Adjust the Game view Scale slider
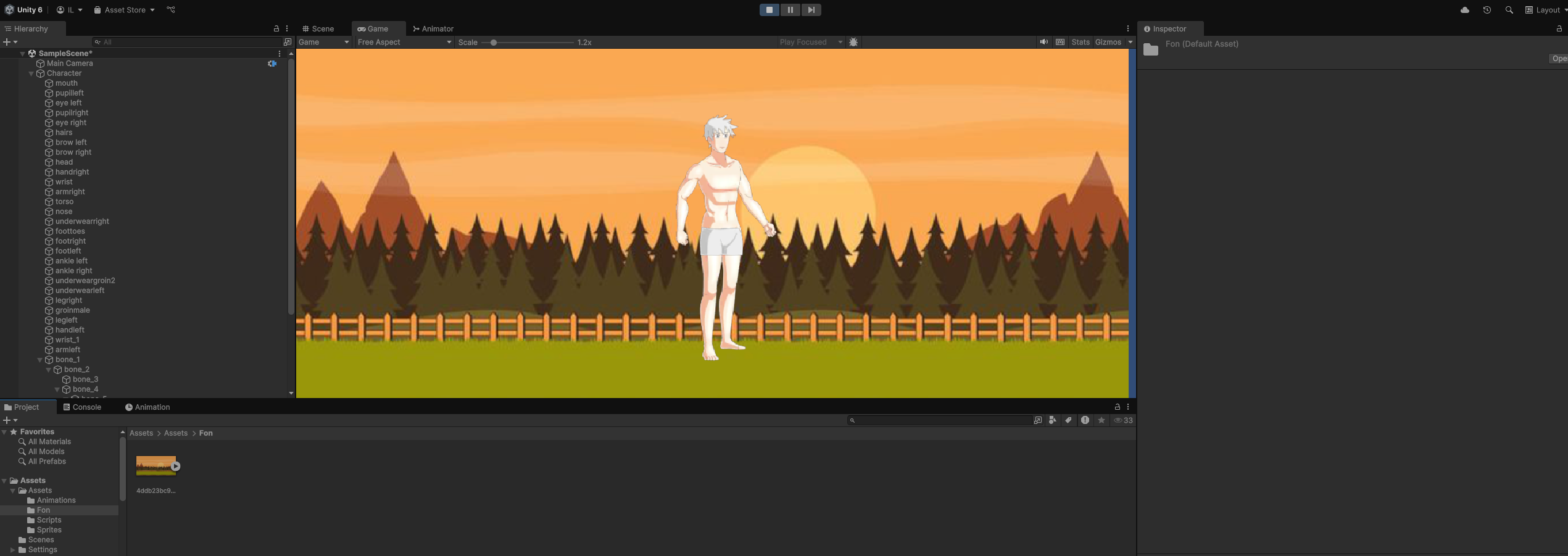 (494, 43)
